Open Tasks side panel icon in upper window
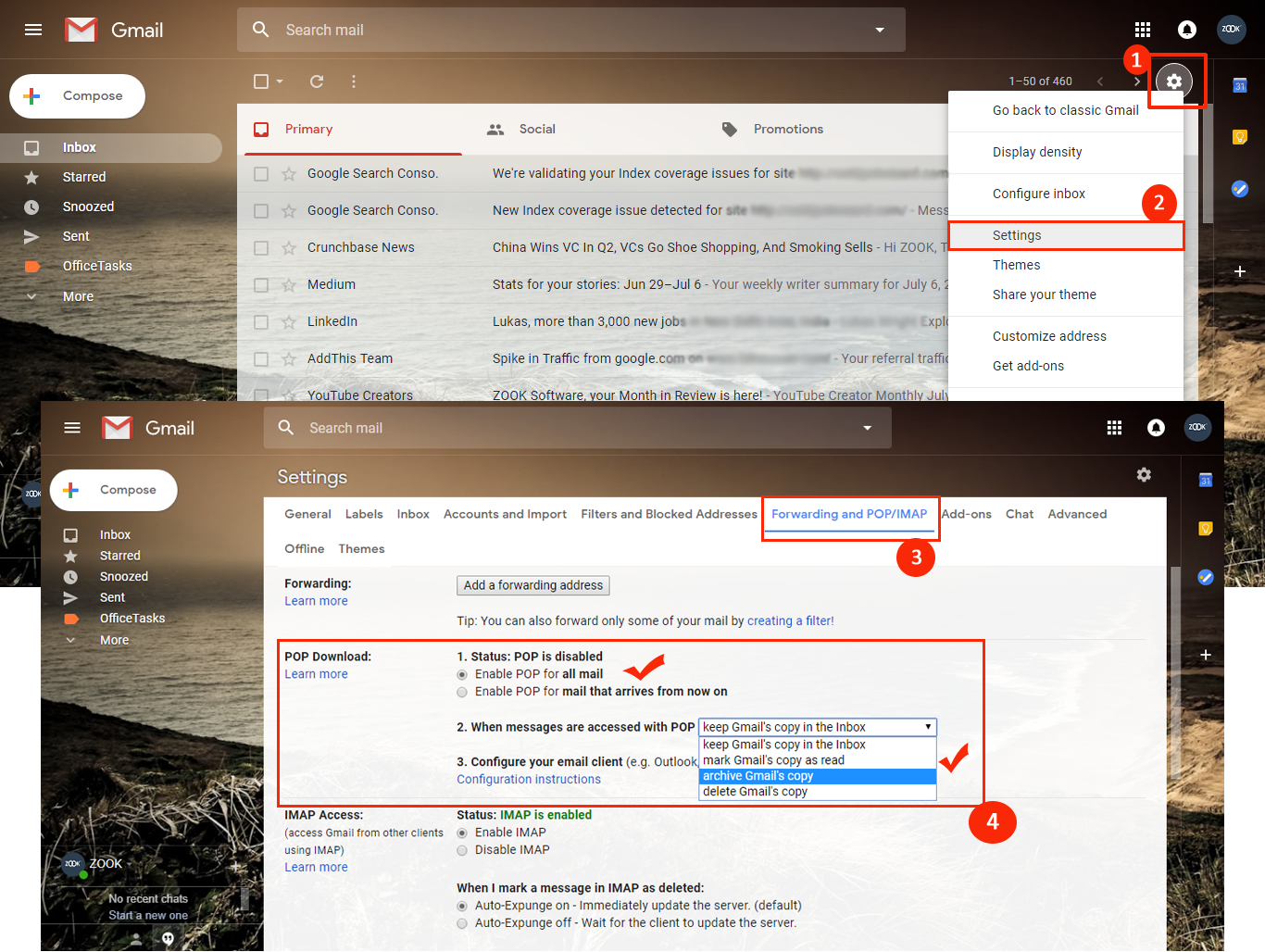 [x=1240, y=189]
